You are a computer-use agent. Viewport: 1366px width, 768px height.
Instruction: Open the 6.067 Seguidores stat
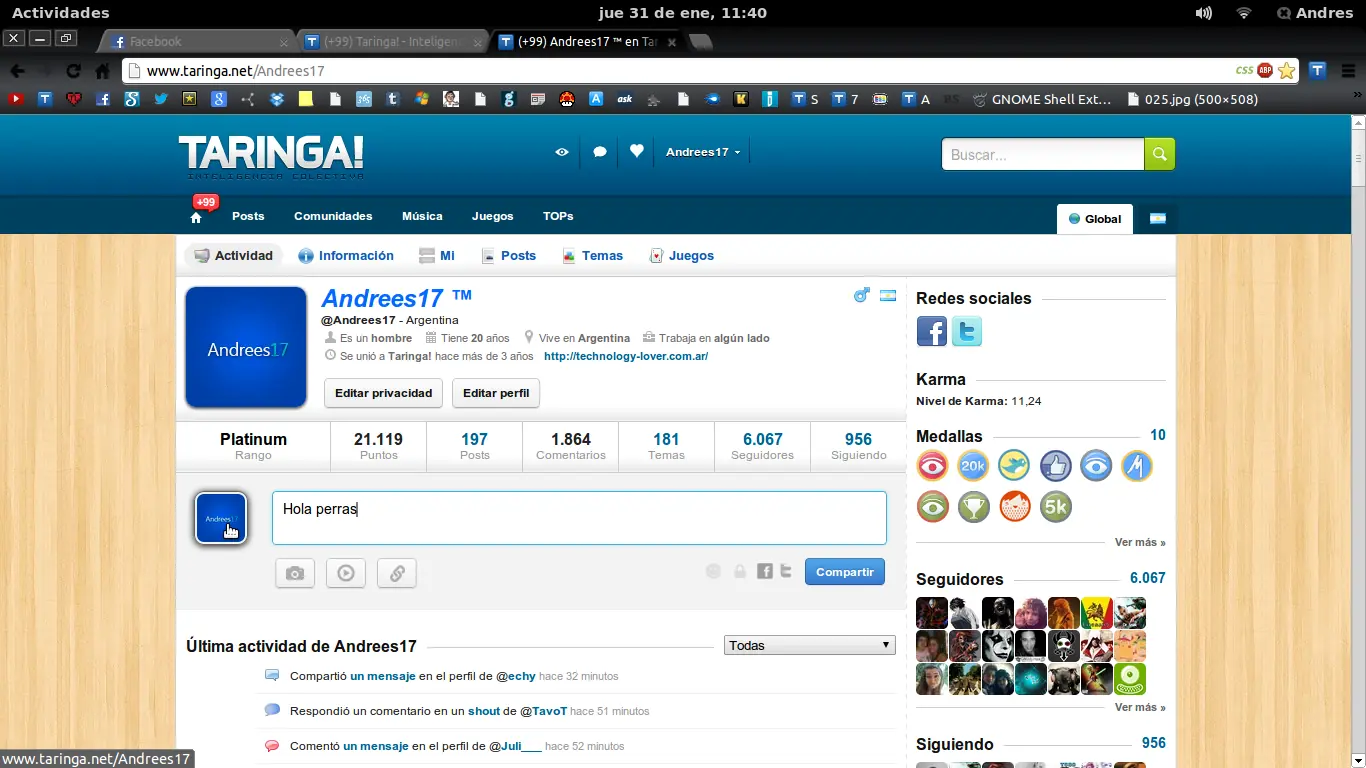coord(763,446)
